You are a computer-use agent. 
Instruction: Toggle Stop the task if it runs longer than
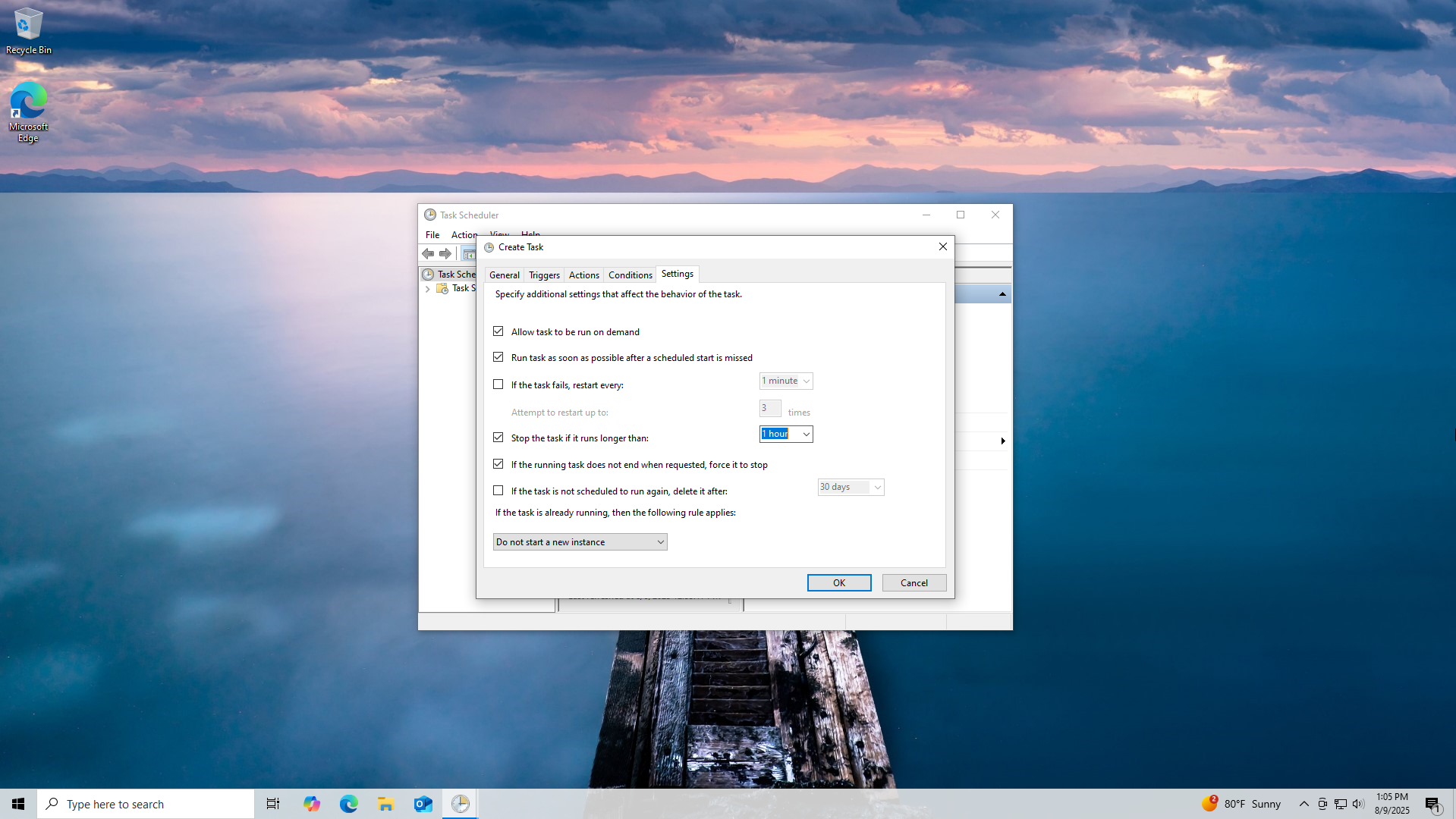[x=498, y=438]
